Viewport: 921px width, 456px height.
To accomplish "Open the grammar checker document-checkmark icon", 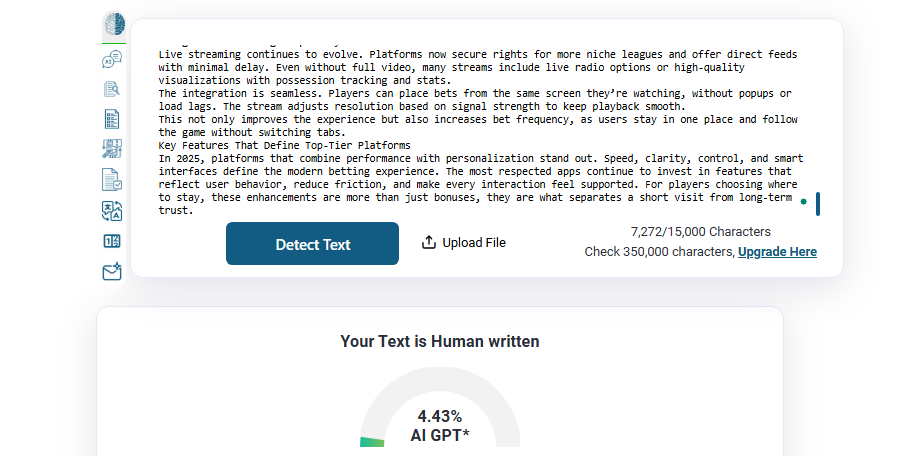I will (x=112, y=179).
